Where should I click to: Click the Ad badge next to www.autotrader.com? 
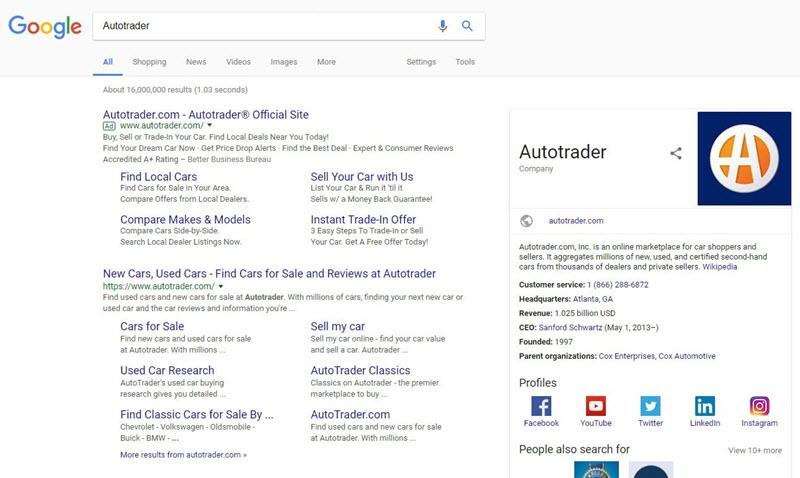tap(109, 125)
